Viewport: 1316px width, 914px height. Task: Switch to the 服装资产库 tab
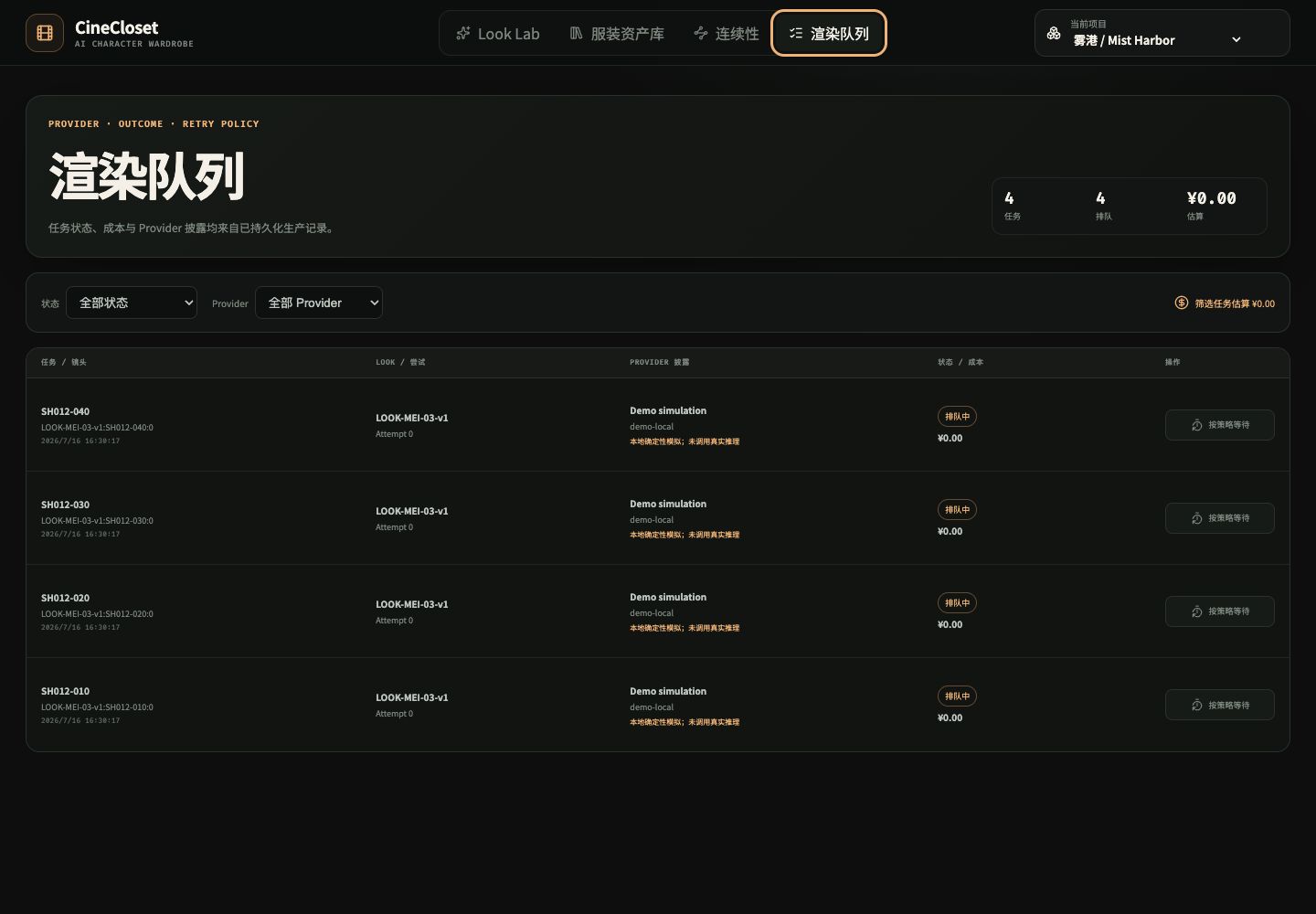(x=617, y=33)
